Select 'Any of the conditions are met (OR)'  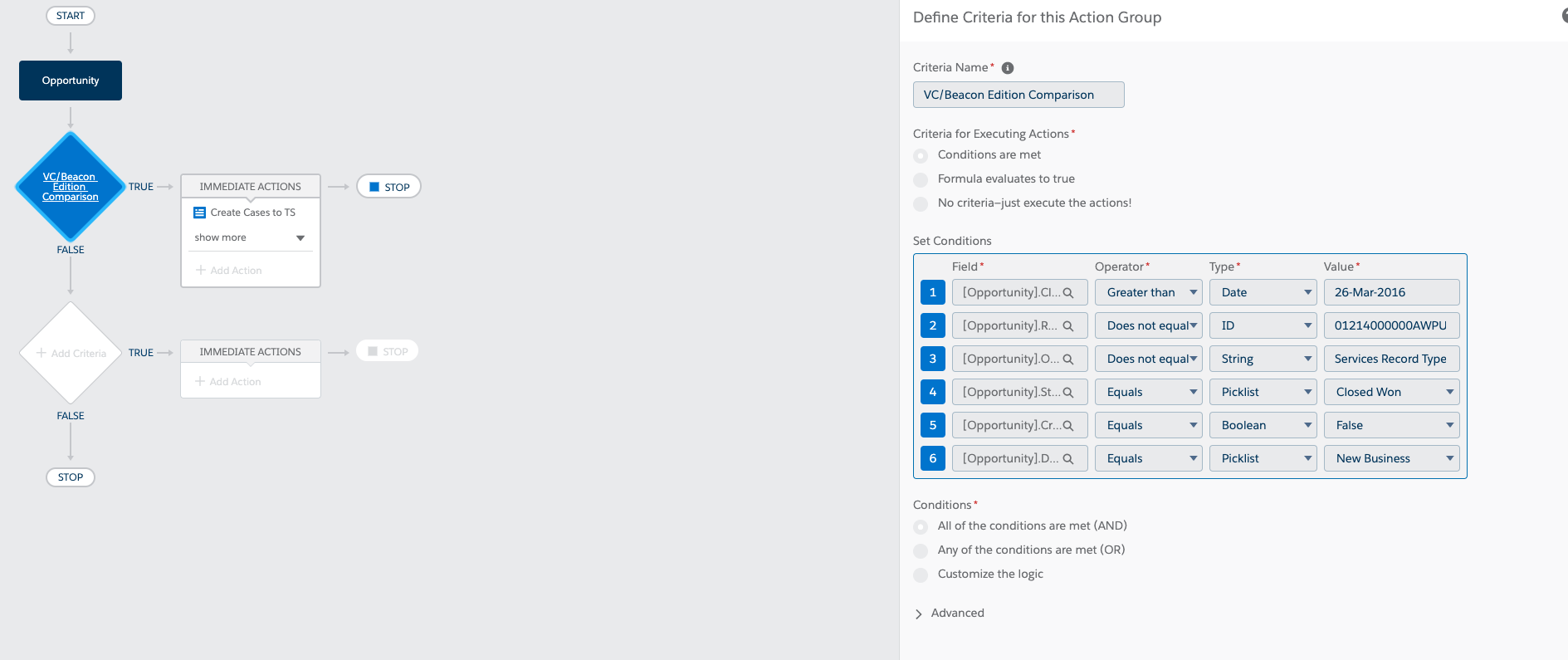click(x=921, y=551)
